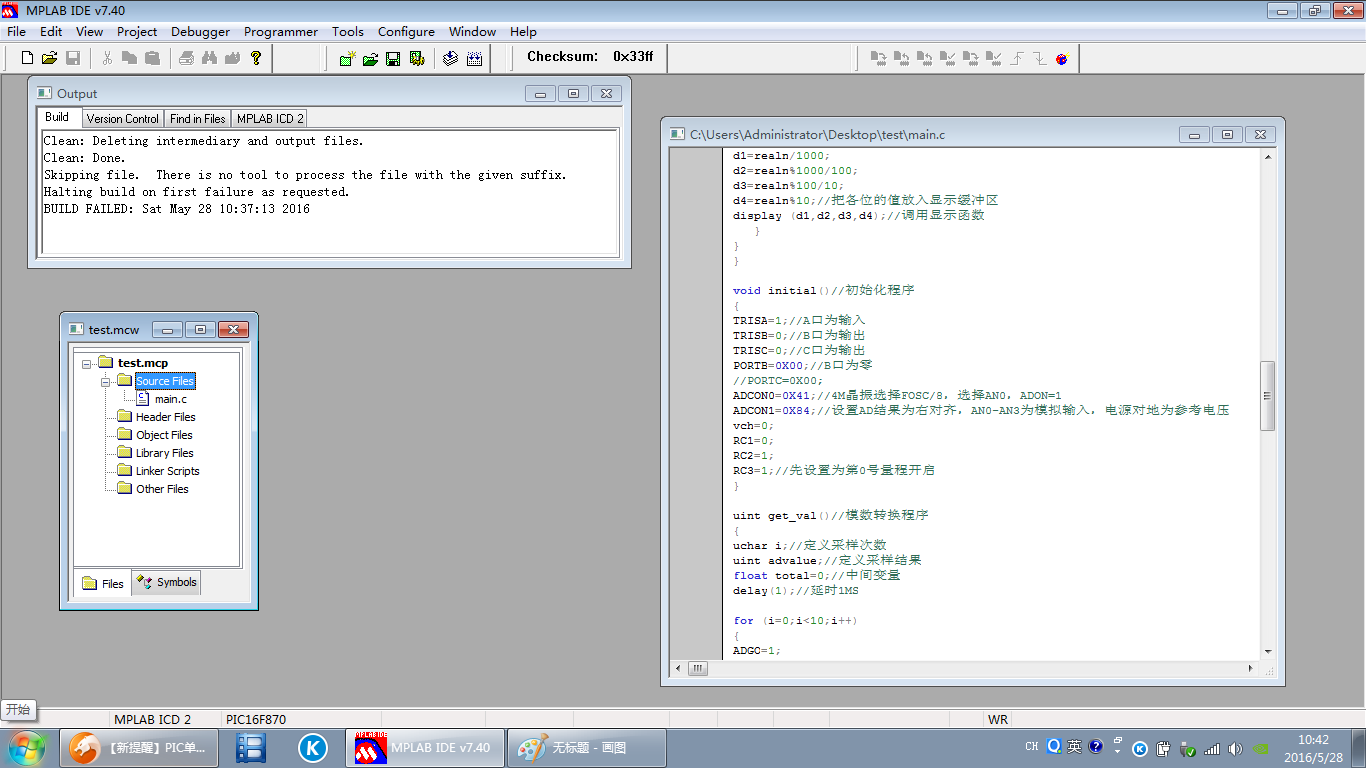
Task: Click the Paste clipboard icon
Action: 152,58
